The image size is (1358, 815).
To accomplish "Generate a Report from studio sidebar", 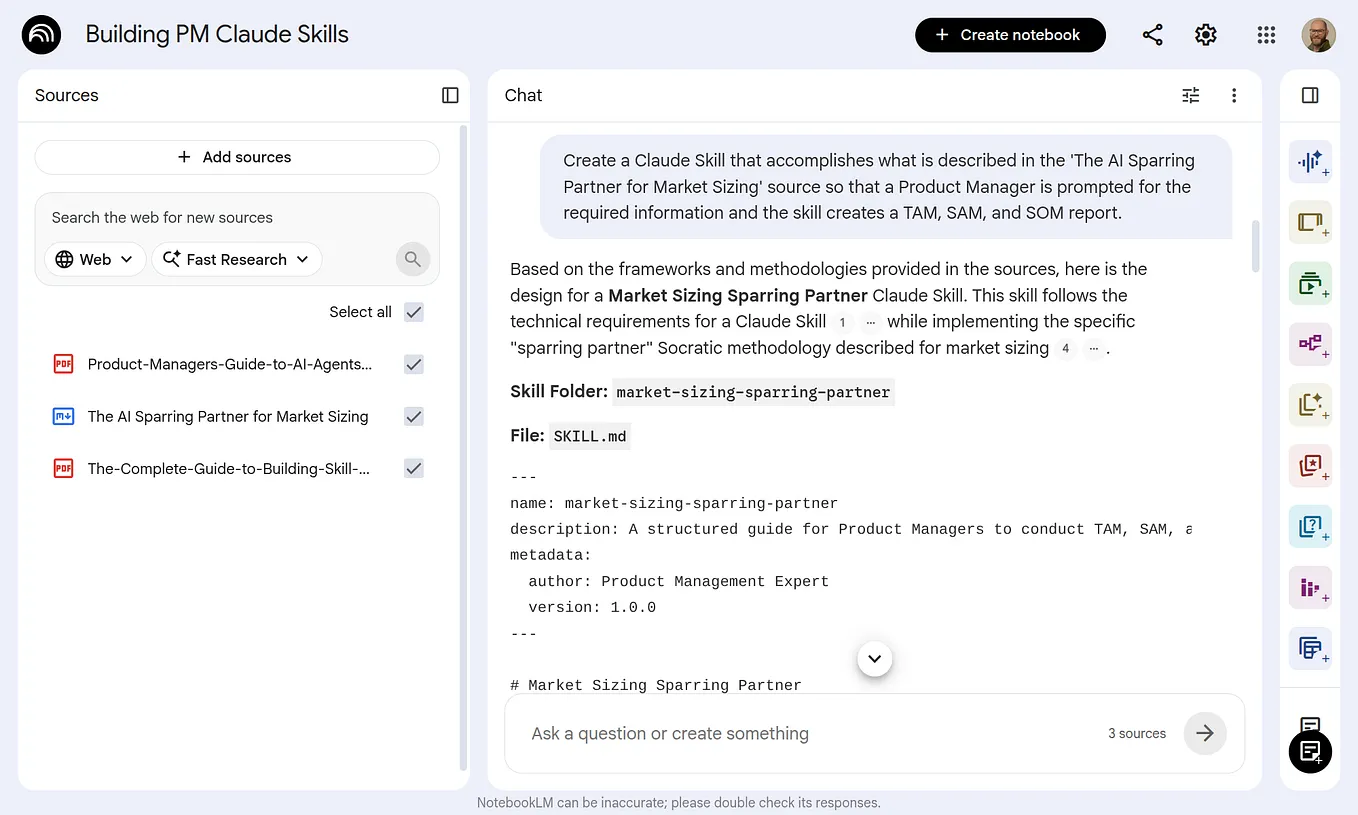I will click(x=1310, y=405).
